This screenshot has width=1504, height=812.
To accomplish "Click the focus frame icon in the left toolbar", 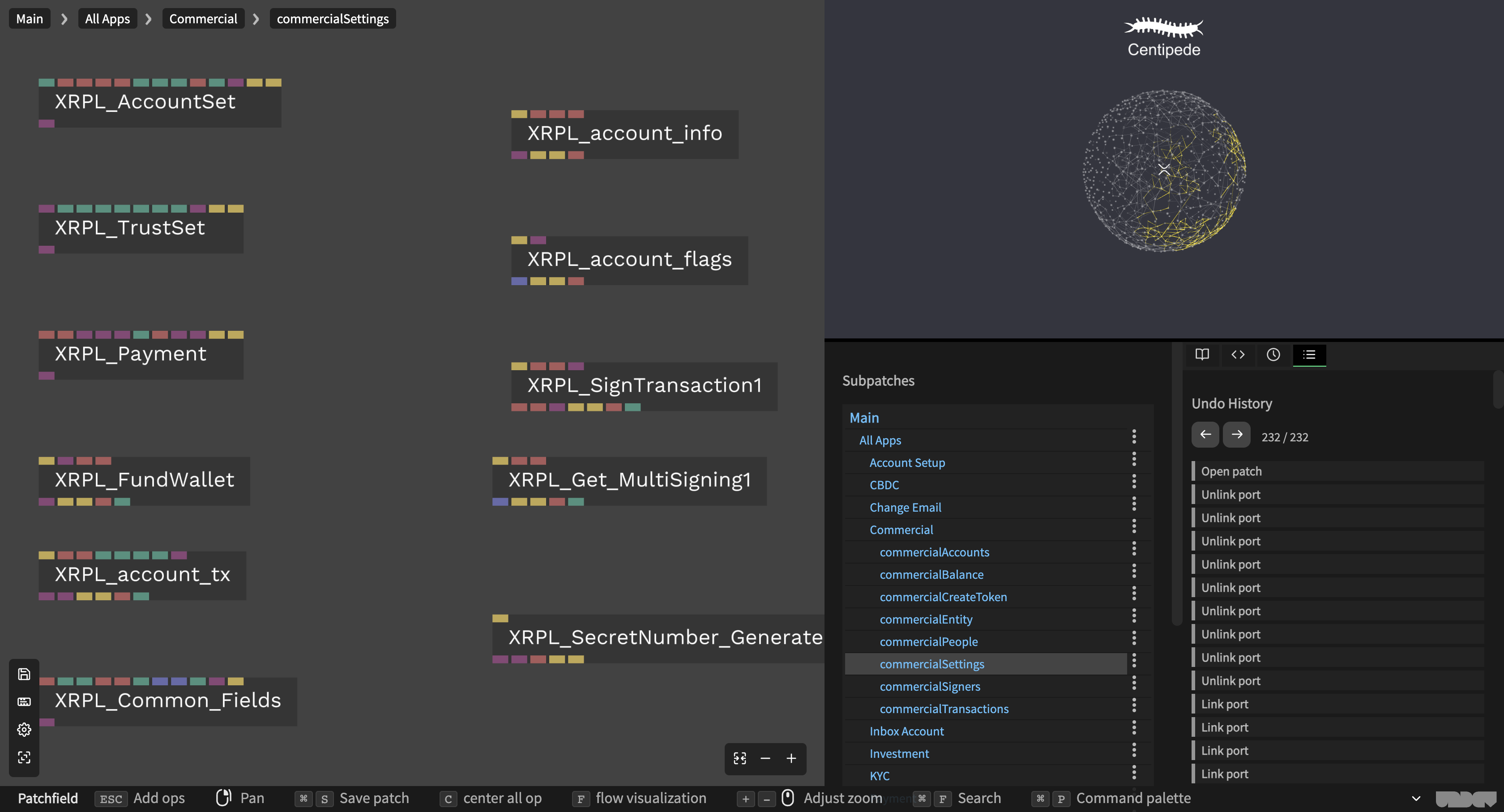I will pyautogui.click(x=24, y=757).
